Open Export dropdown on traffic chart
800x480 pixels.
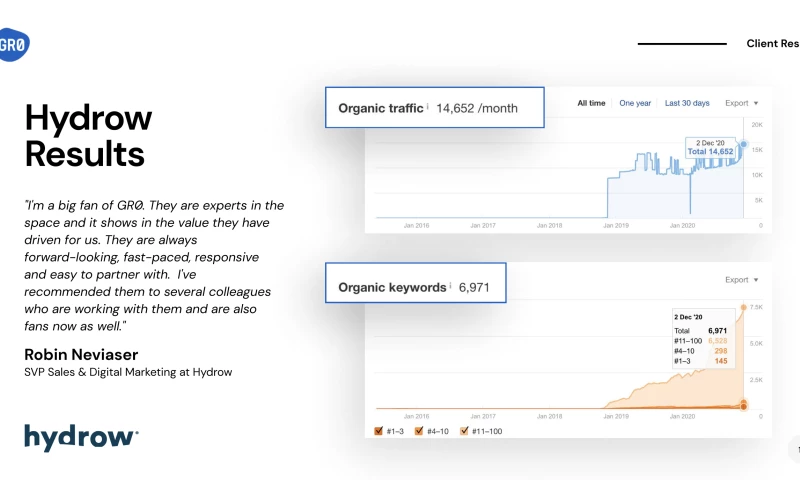coord(741,103)
